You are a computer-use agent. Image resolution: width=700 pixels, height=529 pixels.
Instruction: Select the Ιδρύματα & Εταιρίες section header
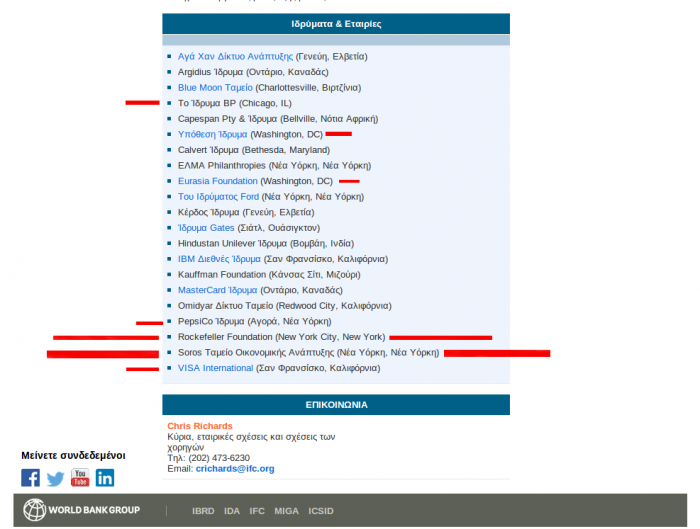click(336, 24)
